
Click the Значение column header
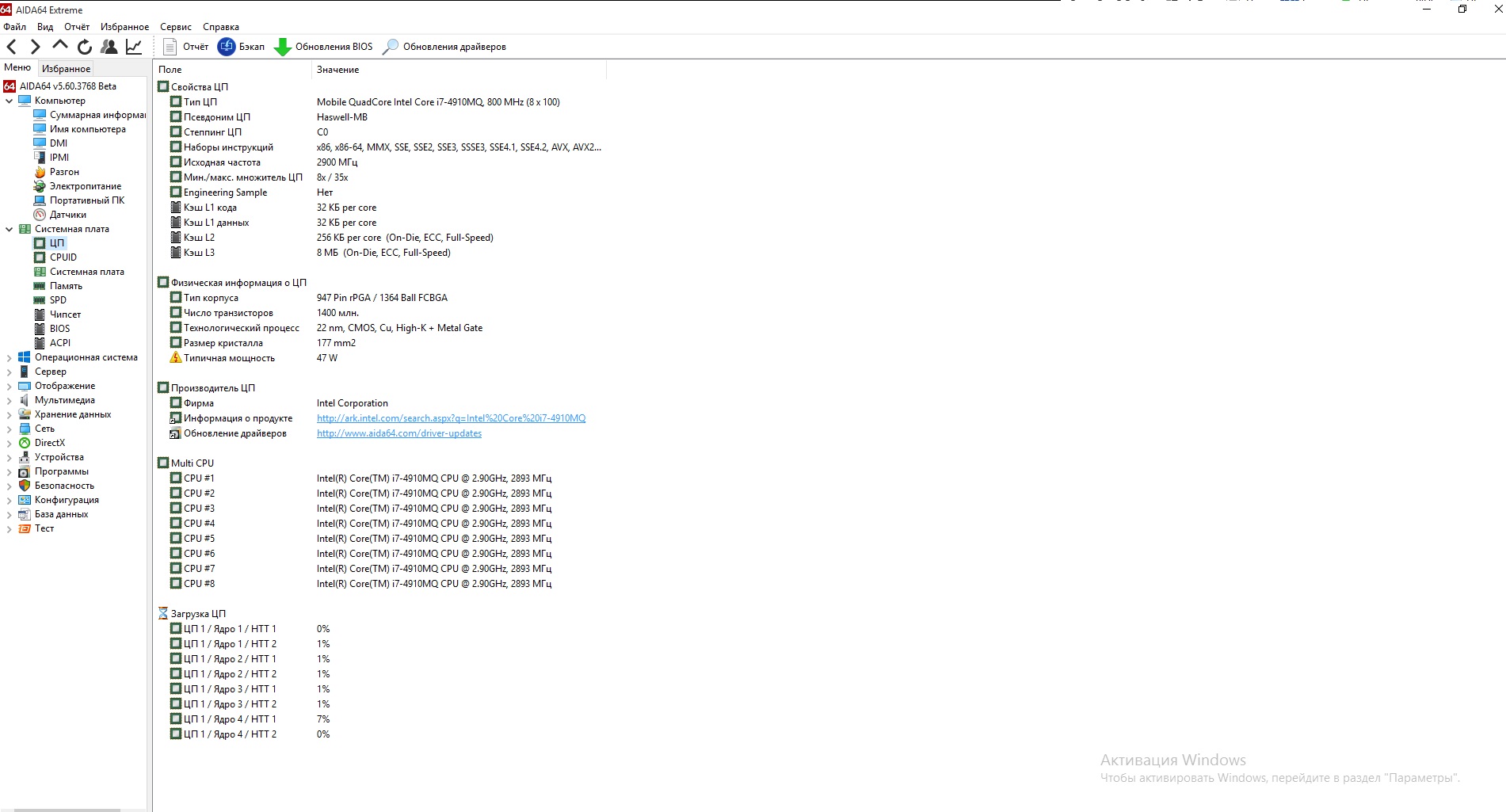tap(459, 70)
